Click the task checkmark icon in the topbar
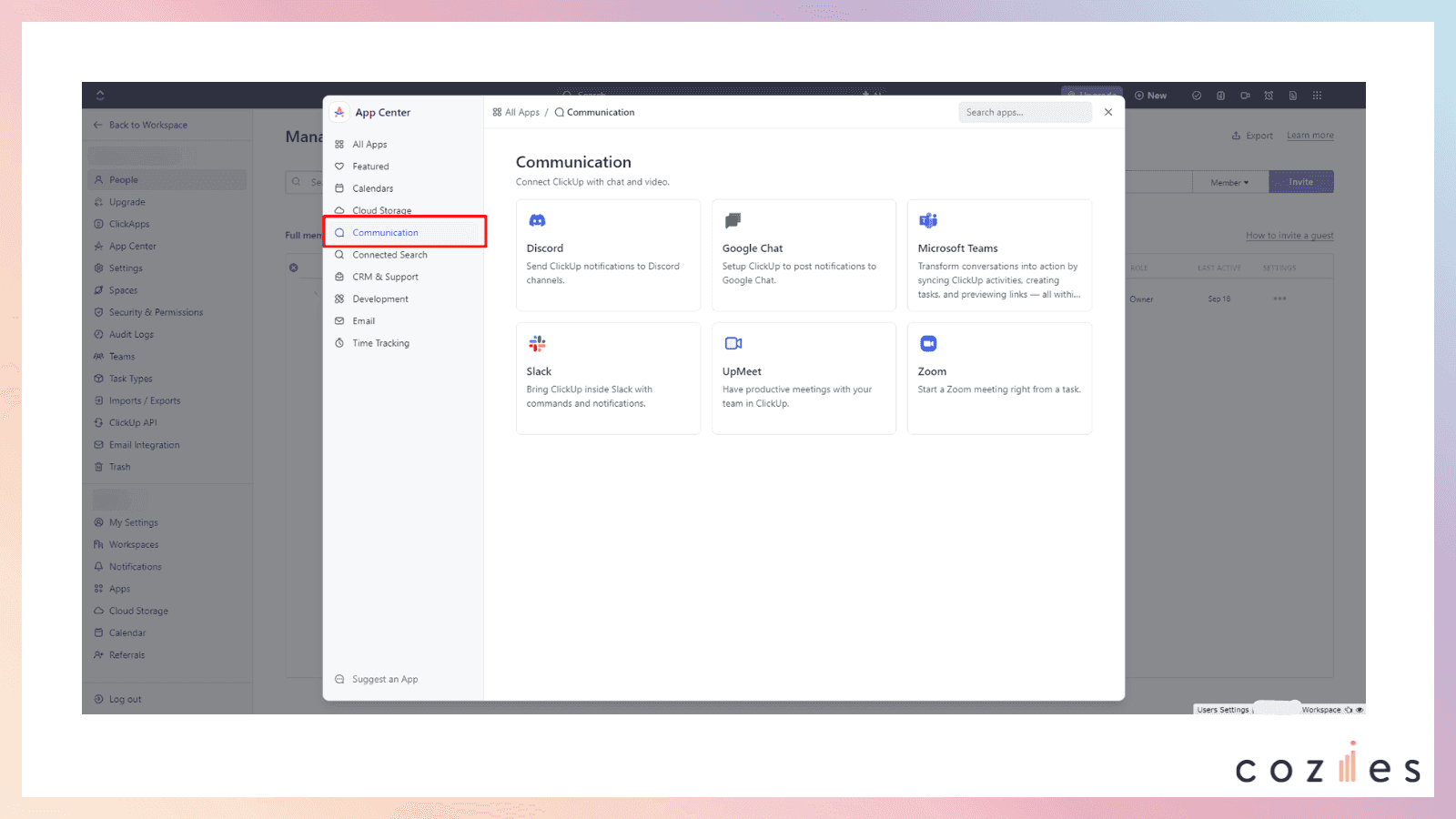1456x819 pixels. click(1197, 95)
